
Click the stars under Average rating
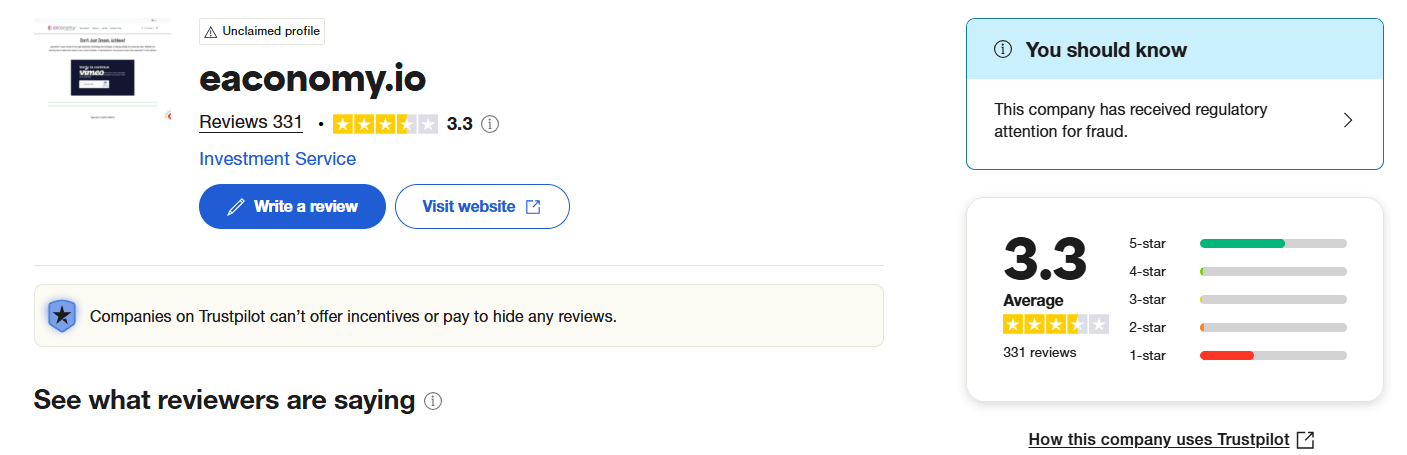(x=1056, y=324)
